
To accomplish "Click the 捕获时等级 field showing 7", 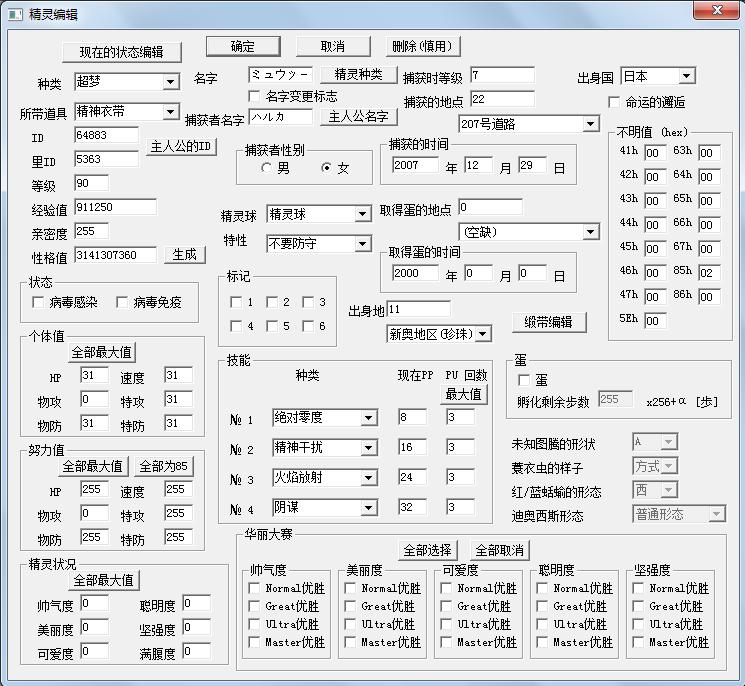I will [502, 75].
